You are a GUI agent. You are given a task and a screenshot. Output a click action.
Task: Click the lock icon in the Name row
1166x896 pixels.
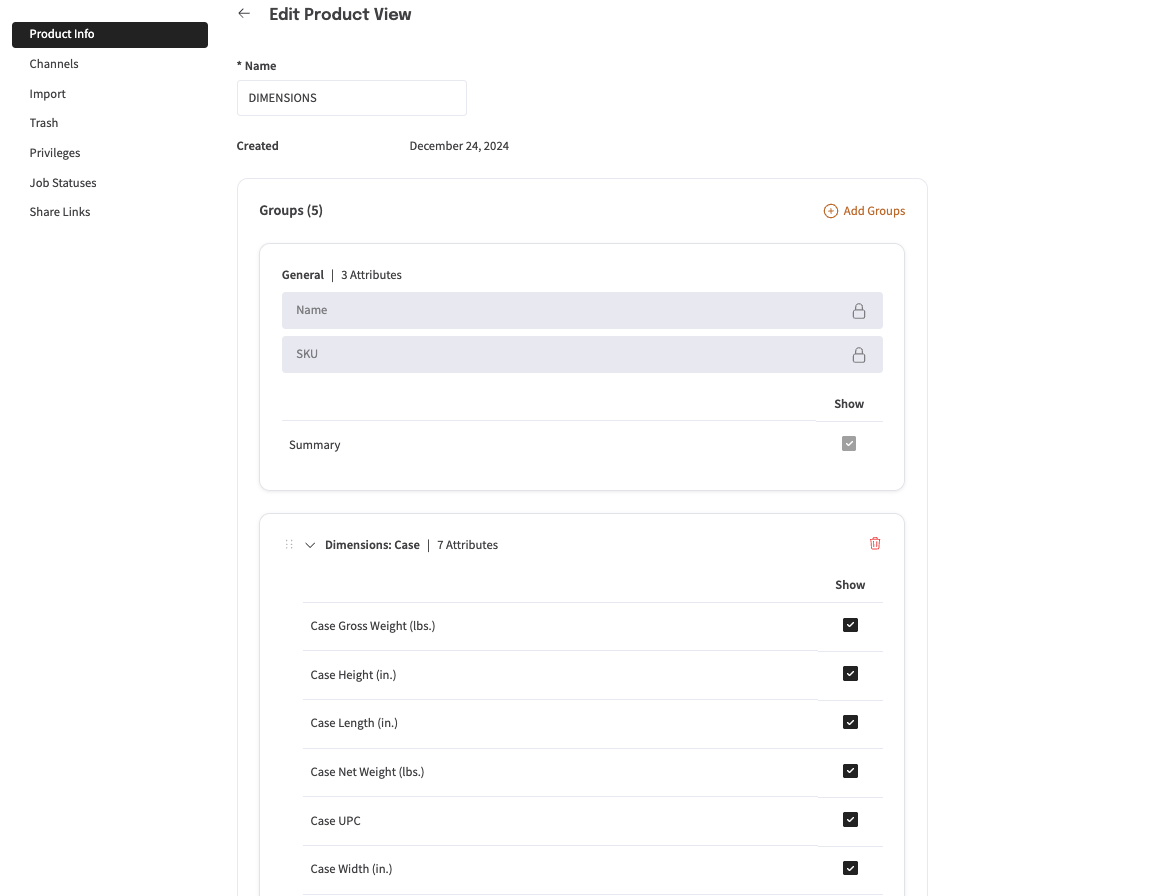coord(859,311)
